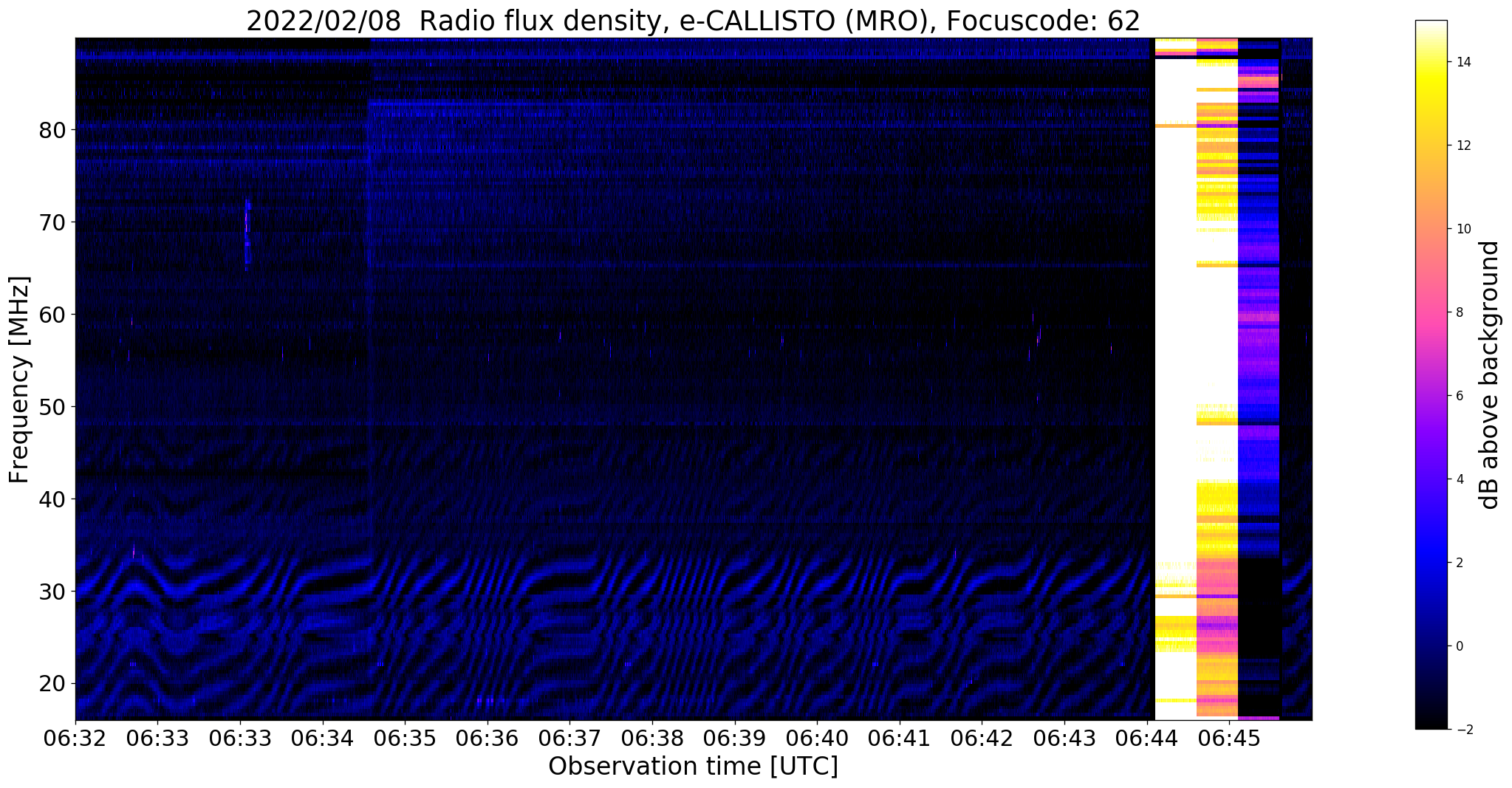Click the plot title mentioning e-CALLISTO (MRO)

pyautogui.click(x=693, y=21)
